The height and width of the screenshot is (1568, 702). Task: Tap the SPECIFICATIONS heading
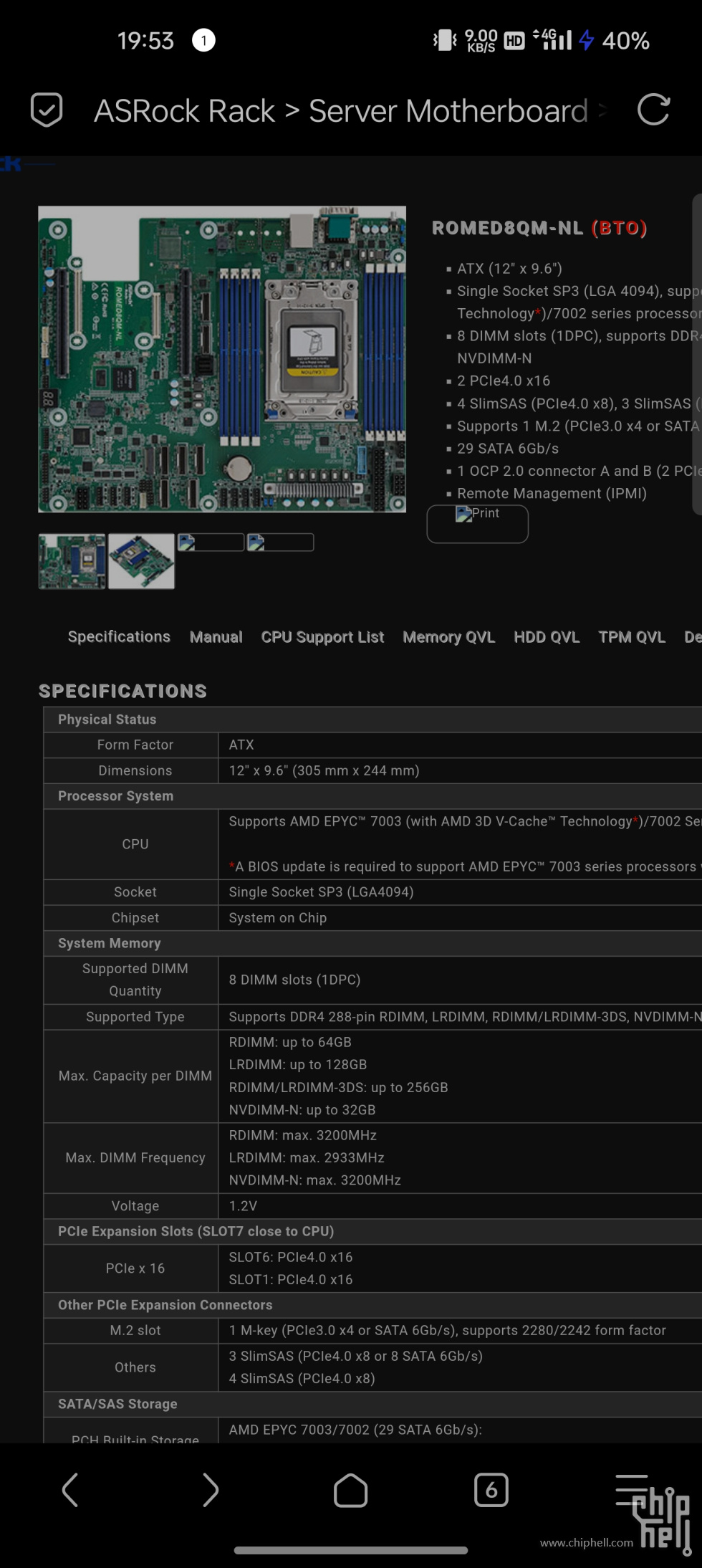coord(122,691)
